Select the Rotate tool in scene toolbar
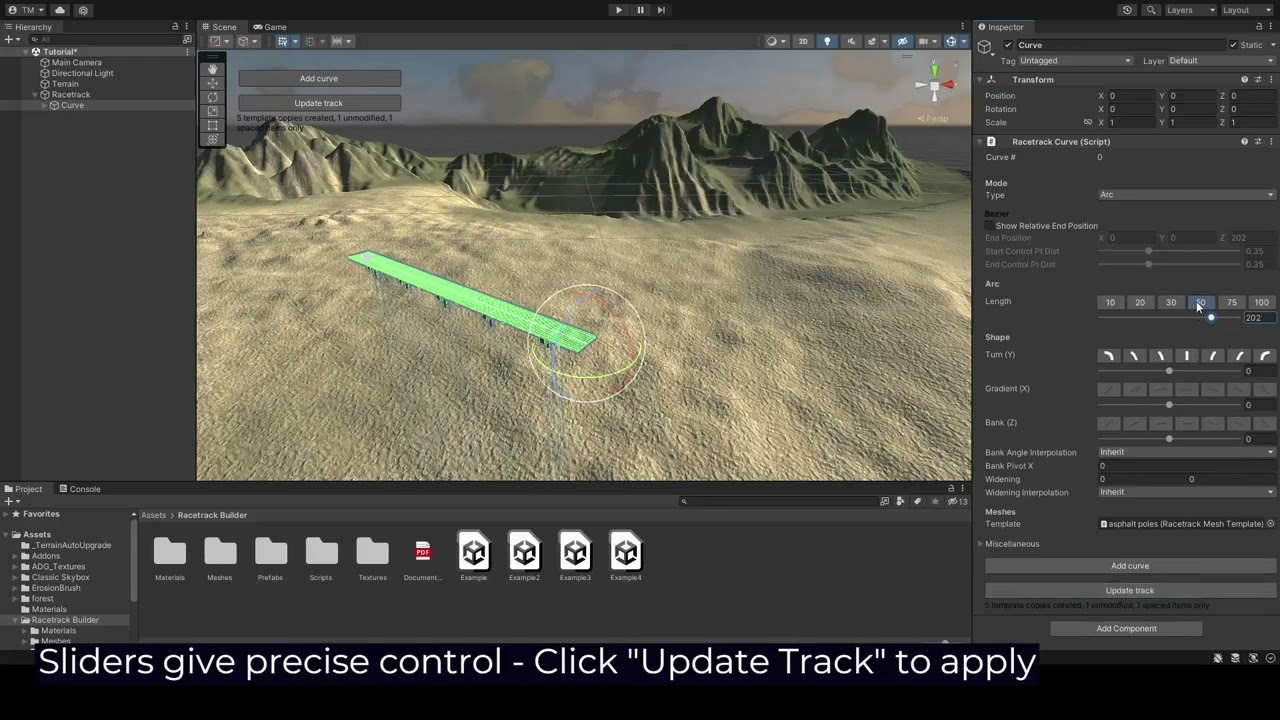 212,97
